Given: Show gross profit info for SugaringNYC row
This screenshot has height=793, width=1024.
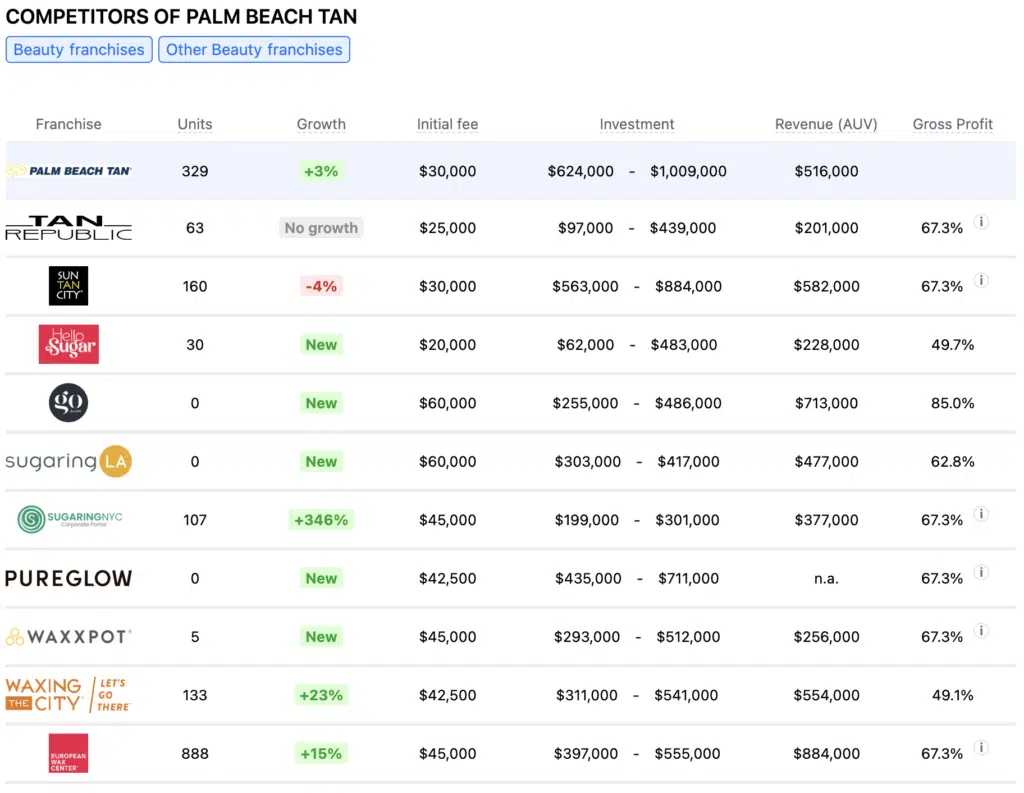Looking at the screenshot, I should pyautogui.click(x=981, y=514).
